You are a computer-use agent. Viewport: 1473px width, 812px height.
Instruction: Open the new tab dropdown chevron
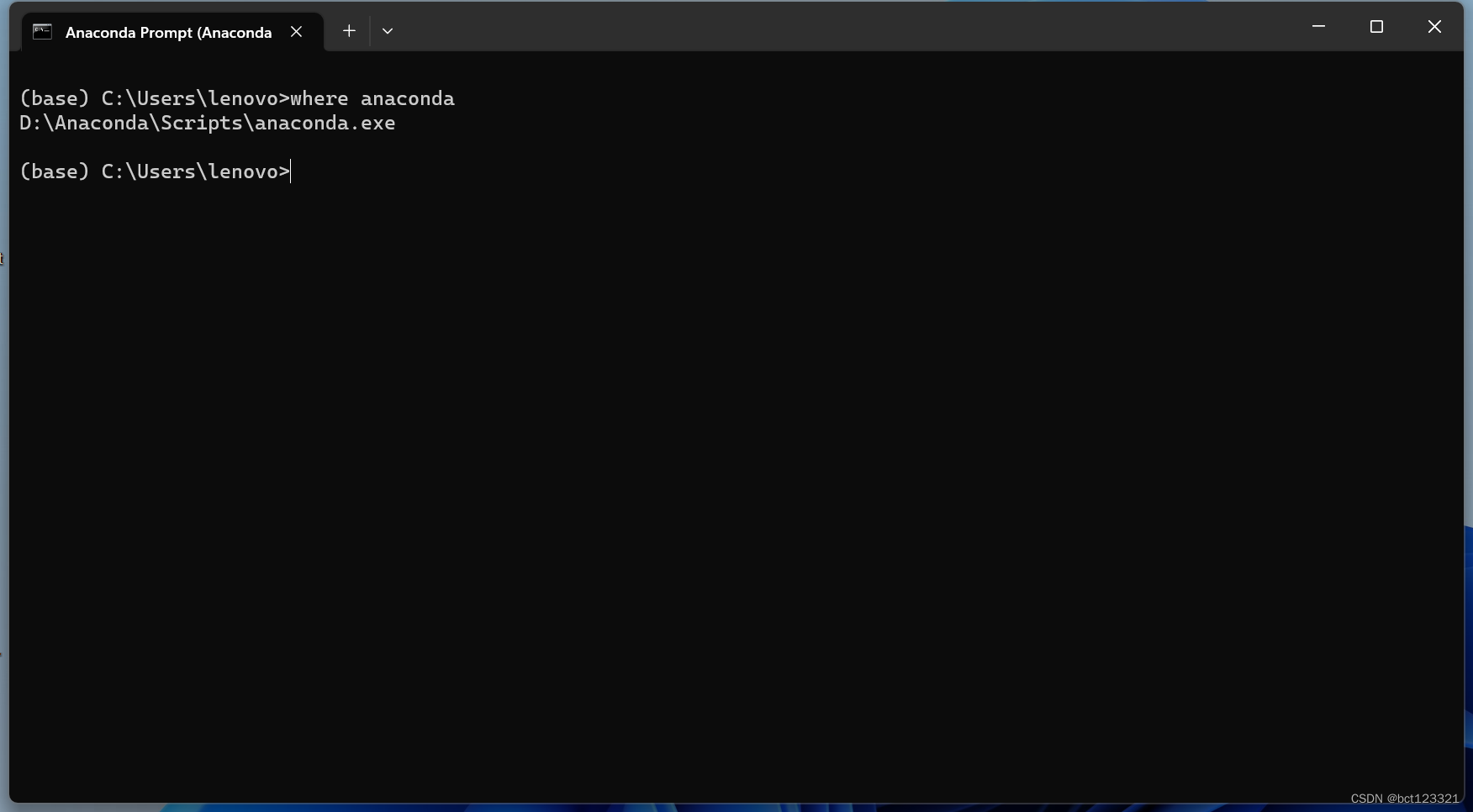point(388,31)
